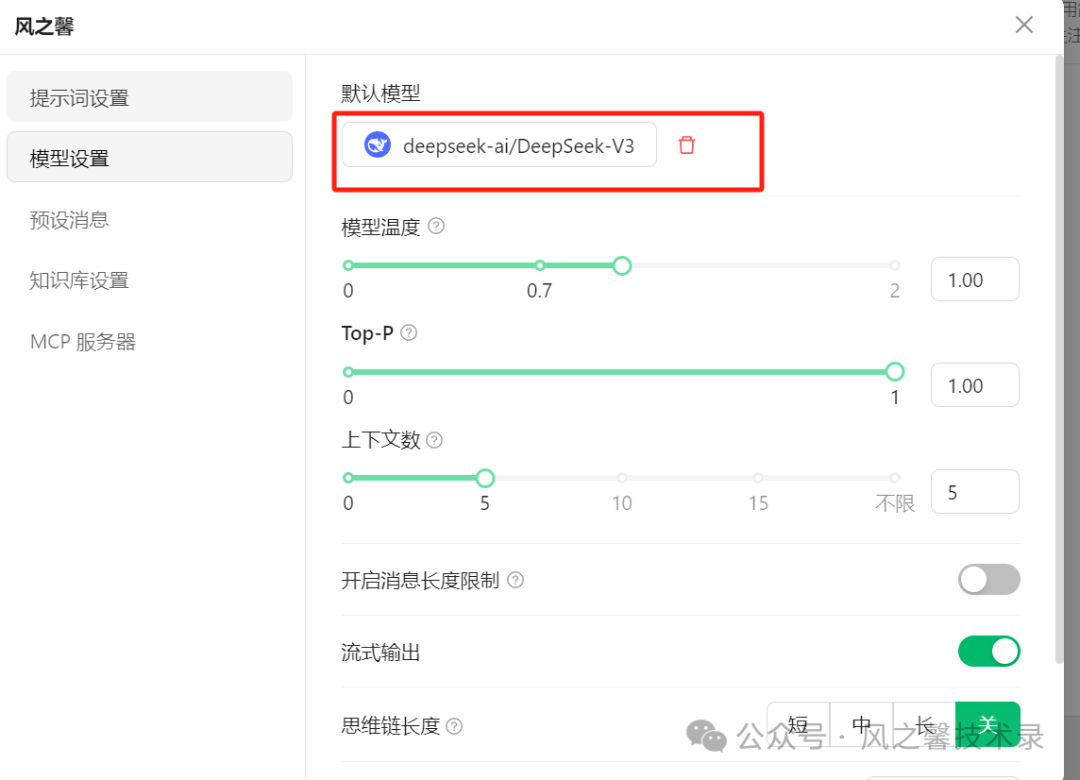Show help for 模型温度 setting
Viewport: 1080px width, 780px height.
pos(436,226)
